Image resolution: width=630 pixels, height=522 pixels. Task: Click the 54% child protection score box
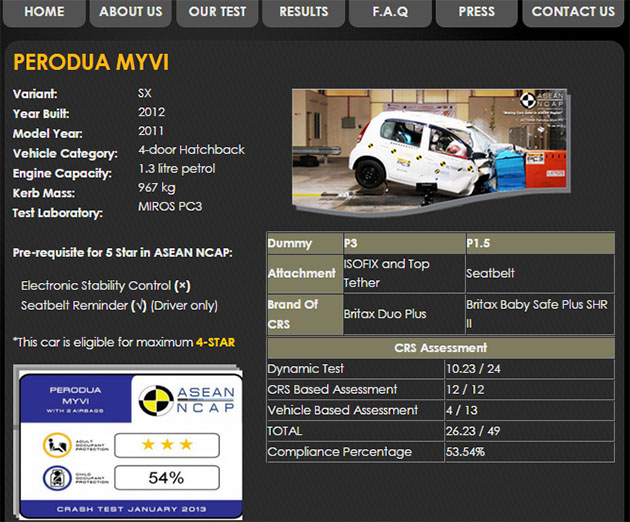165,478
